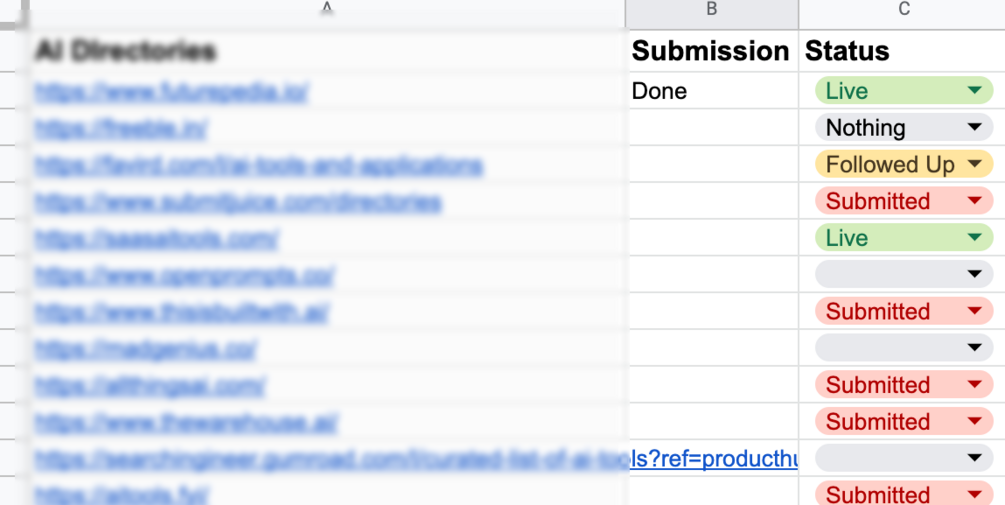Screen dimensions: 1005x505
Task: Select column C header
Action: pos(902,11)
